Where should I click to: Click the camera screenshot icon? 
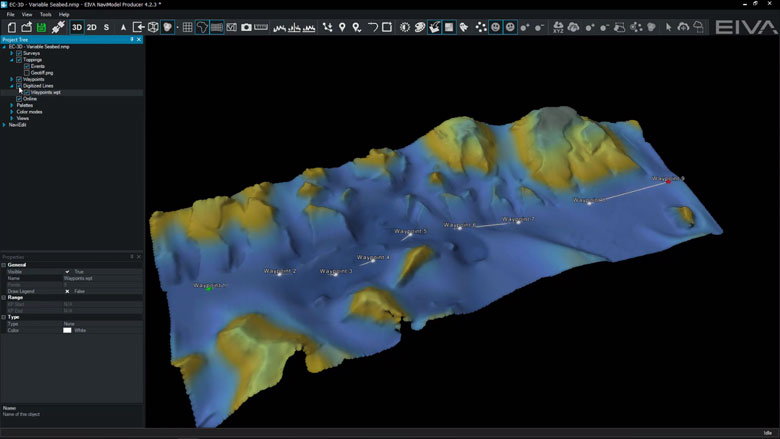coord(246,27)
